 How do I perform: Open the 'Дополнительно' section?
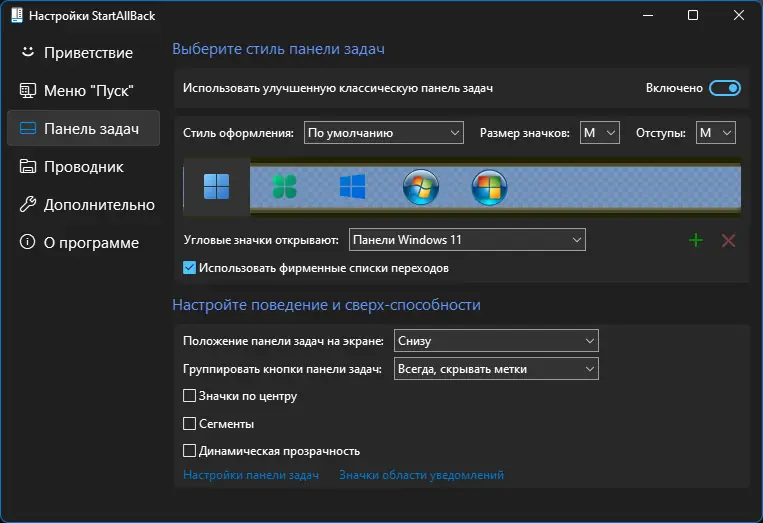click(x=83, y=204)
